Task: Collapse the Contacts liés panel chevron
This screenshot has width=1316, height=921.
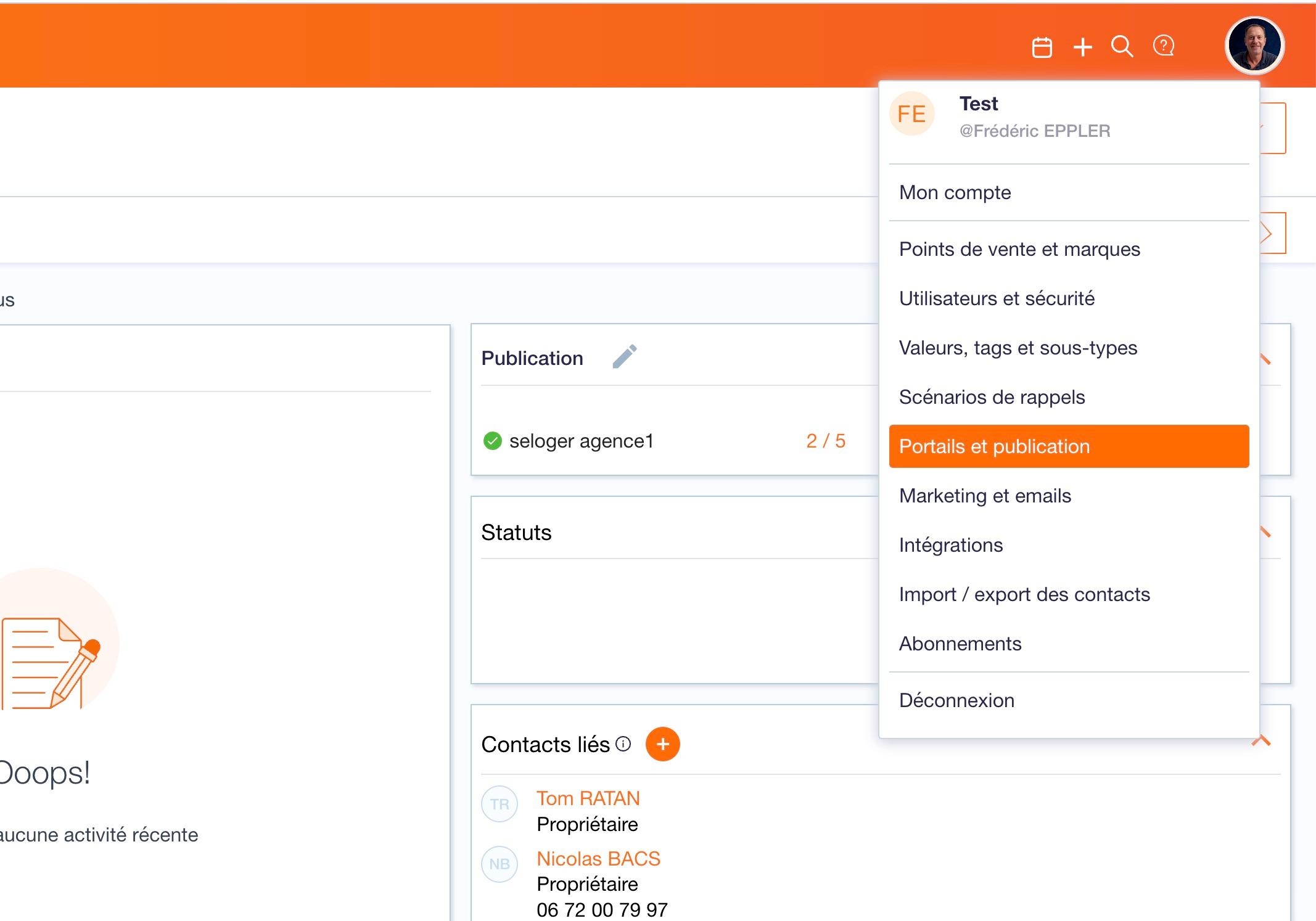Action: click(1261, 740)
